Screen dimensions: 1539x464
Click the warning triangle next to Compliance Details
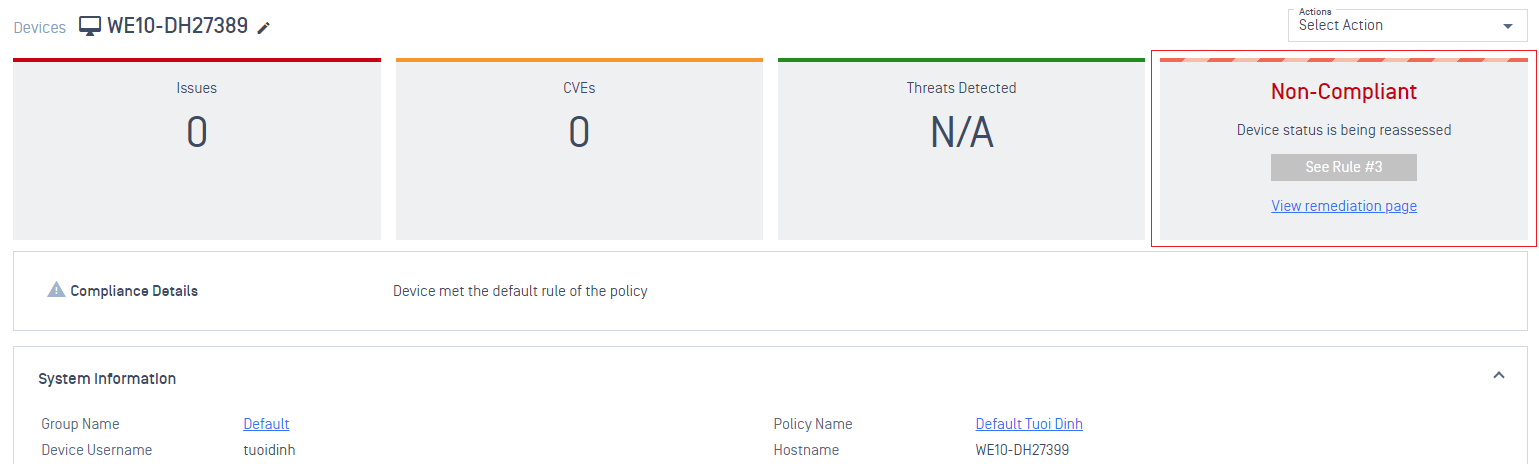tap(57, 291)
